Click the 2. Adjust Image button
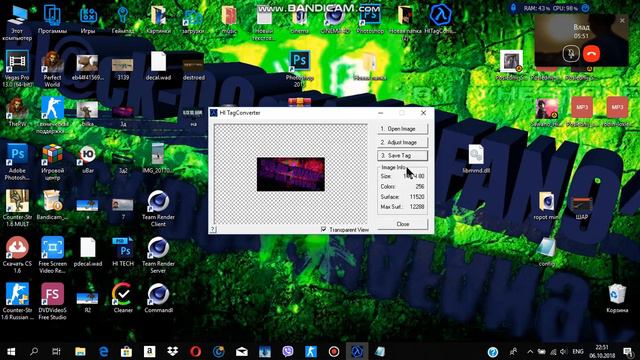 402,142
